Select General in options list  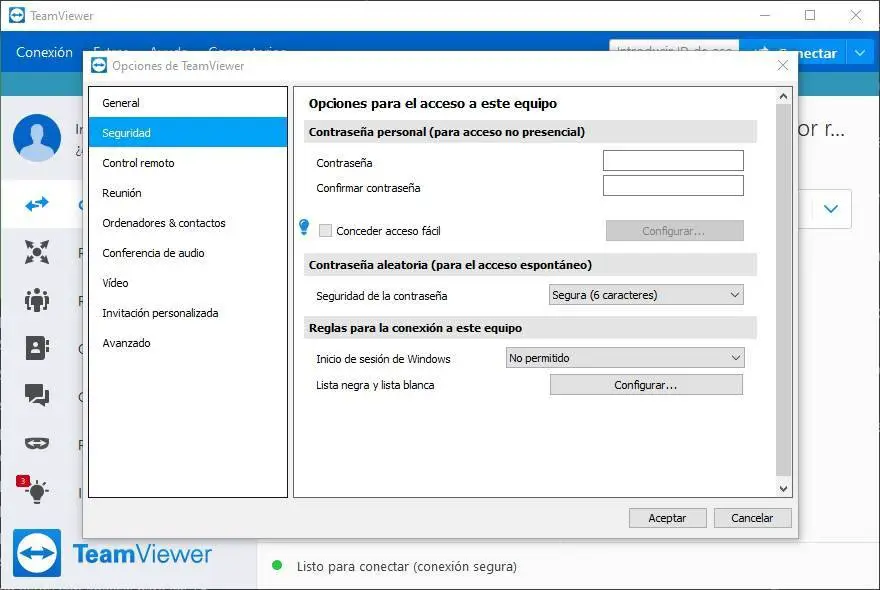[x=188, y=103]
